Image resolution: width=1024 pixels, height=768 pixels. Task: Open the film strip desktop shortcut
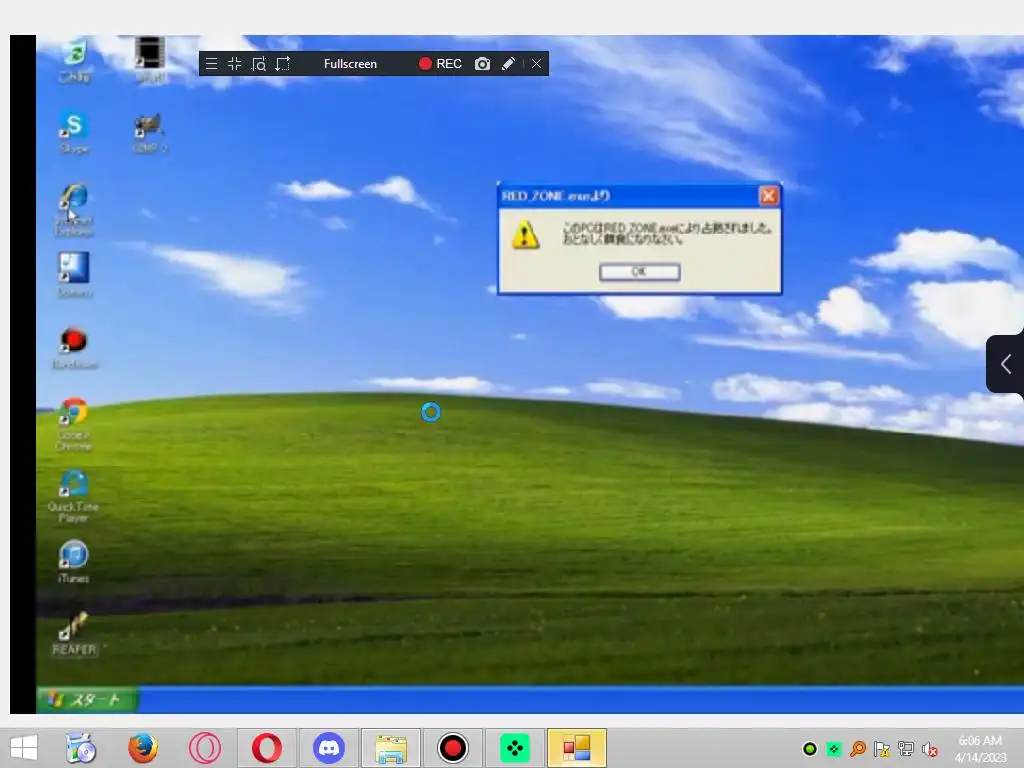(150, 60)
